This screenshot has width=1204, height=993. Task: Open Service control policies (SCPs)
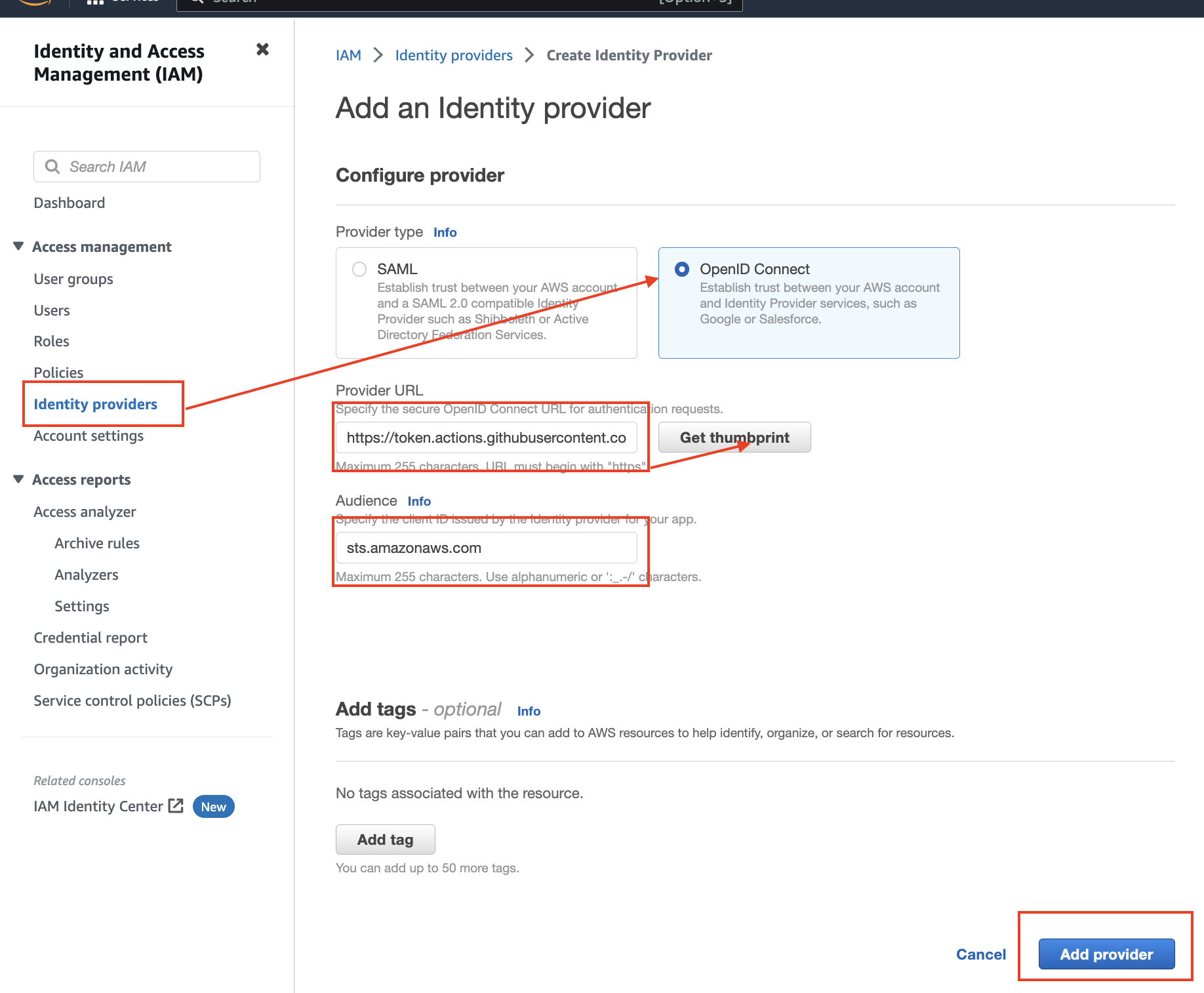click(132, 700)
